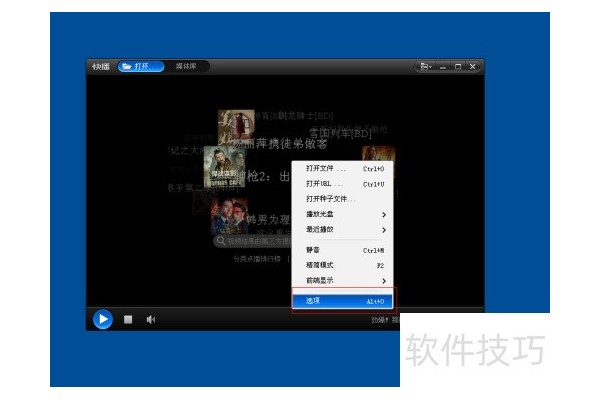Click the search field with magnifier

253,241
